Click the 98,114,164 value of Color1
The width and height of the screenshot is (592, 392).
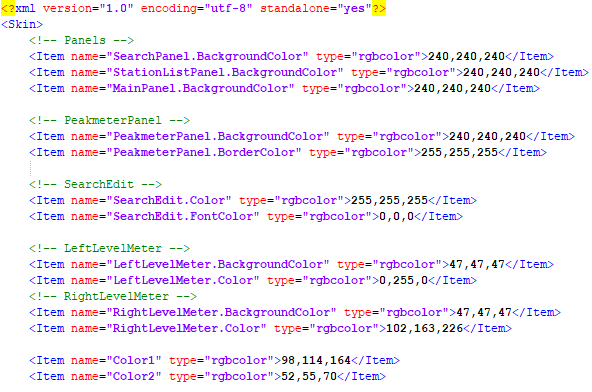316,360
